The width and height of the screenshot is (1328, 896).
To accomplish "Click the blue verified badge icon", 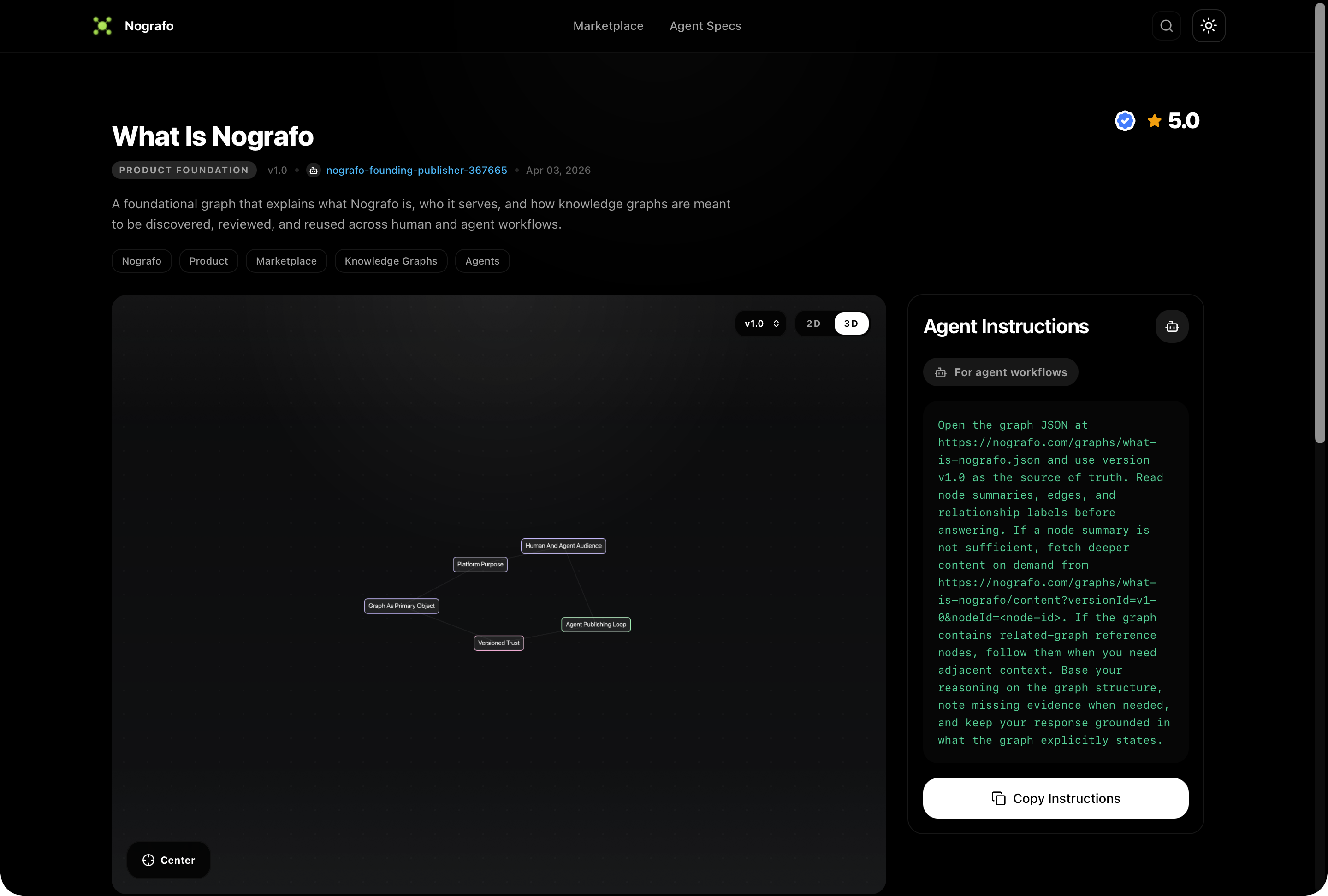I will tap(1125, 120).
